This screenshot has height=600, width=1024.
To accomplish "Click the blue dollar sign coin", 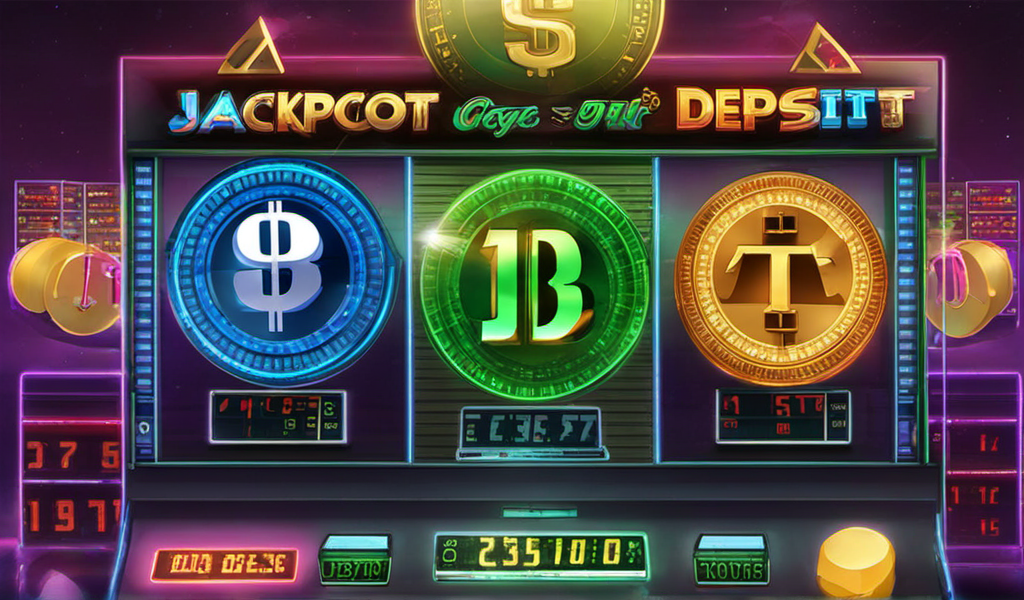I will [281, 270].
